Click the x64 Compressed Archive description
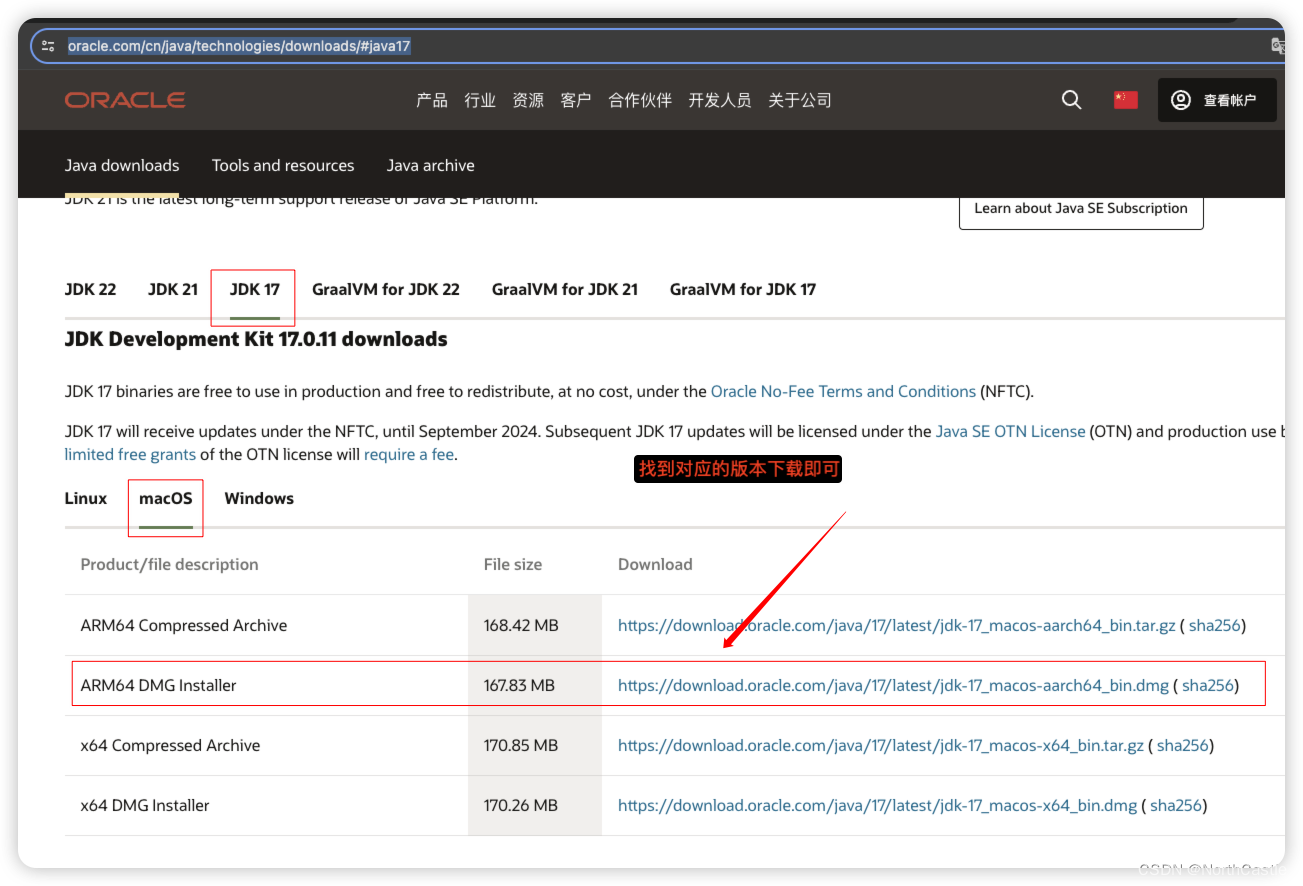1303x886 pixels. click(x=170, y=745)
